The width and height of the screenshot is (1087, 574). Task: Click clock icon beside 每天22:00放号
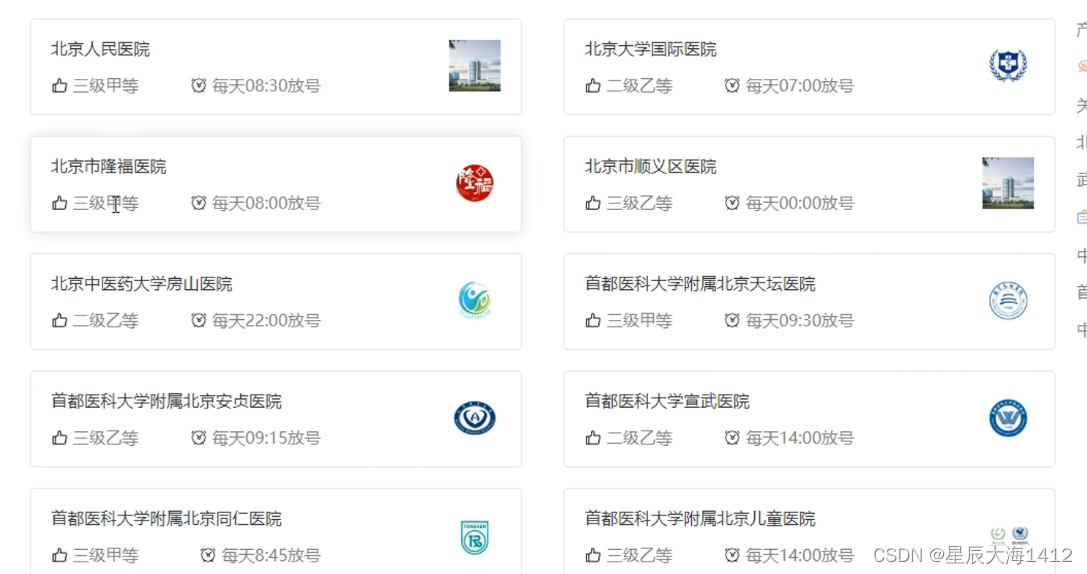pyautogui.click(x=199, y=320)
